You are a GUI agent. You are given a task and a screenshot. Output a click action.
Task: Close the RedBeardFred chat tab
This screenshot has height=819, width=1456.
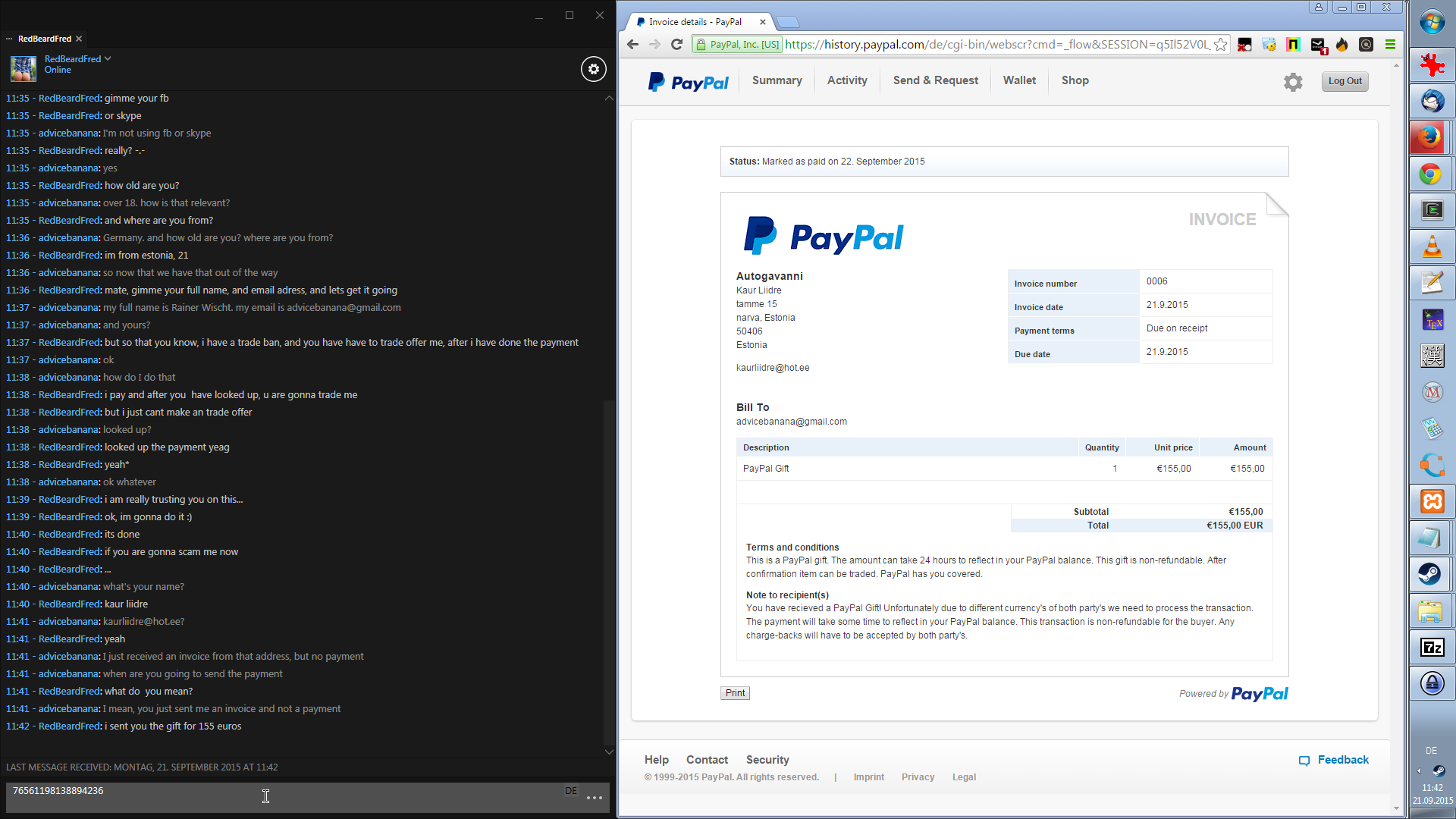pyautogui.click(x=79, y=39)
